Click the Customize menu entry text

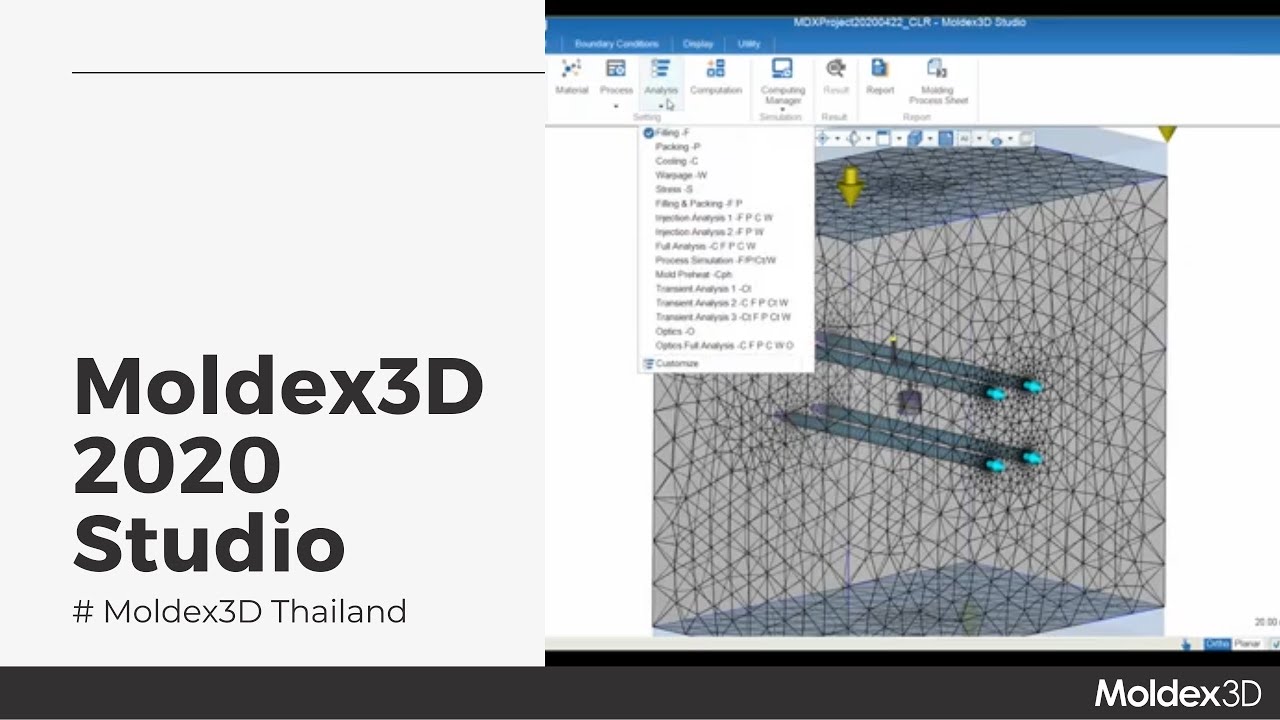(677, 363)
